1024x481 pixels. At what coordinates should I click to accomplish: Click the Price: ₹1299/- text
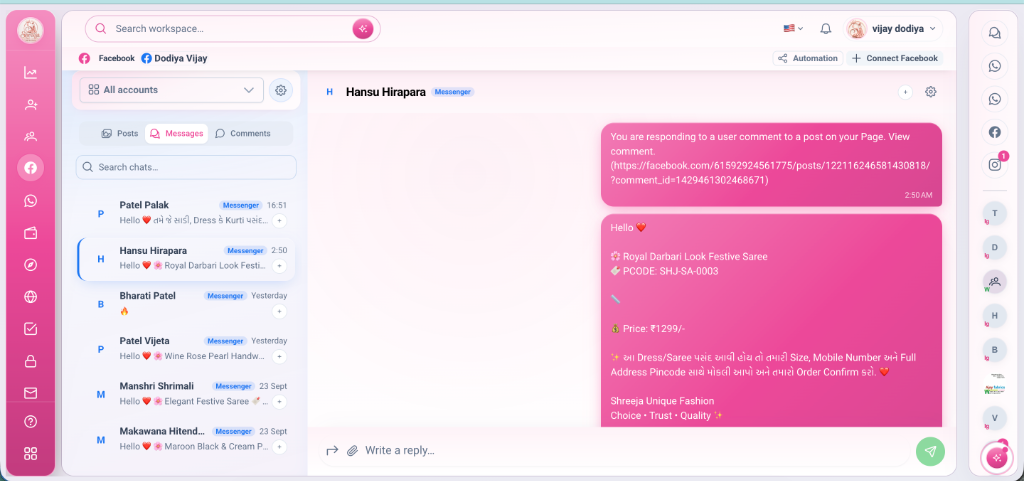coord(654,328)
